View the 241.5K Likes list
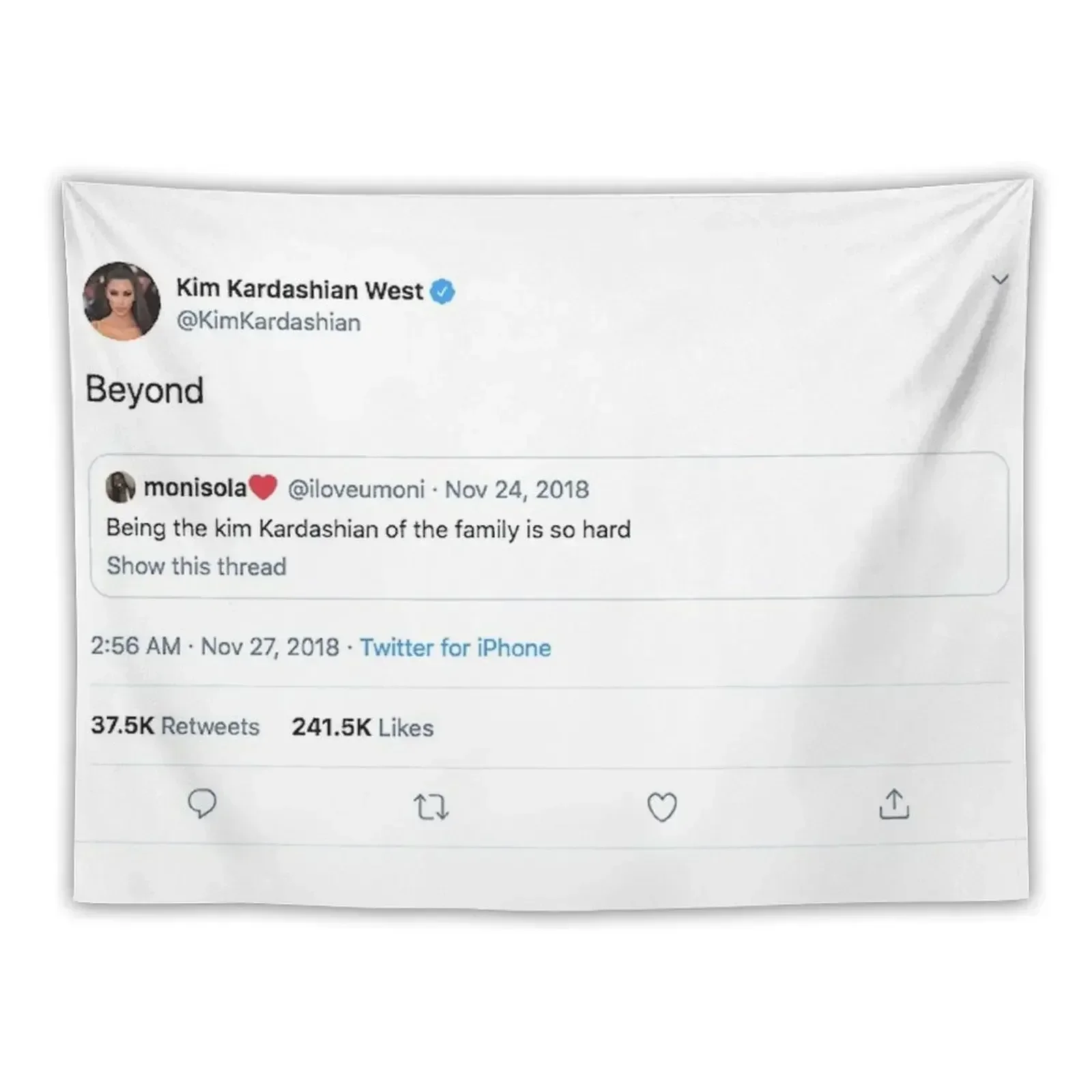This screenshot has width=1092, height=1092. click(x=362, y=728)
